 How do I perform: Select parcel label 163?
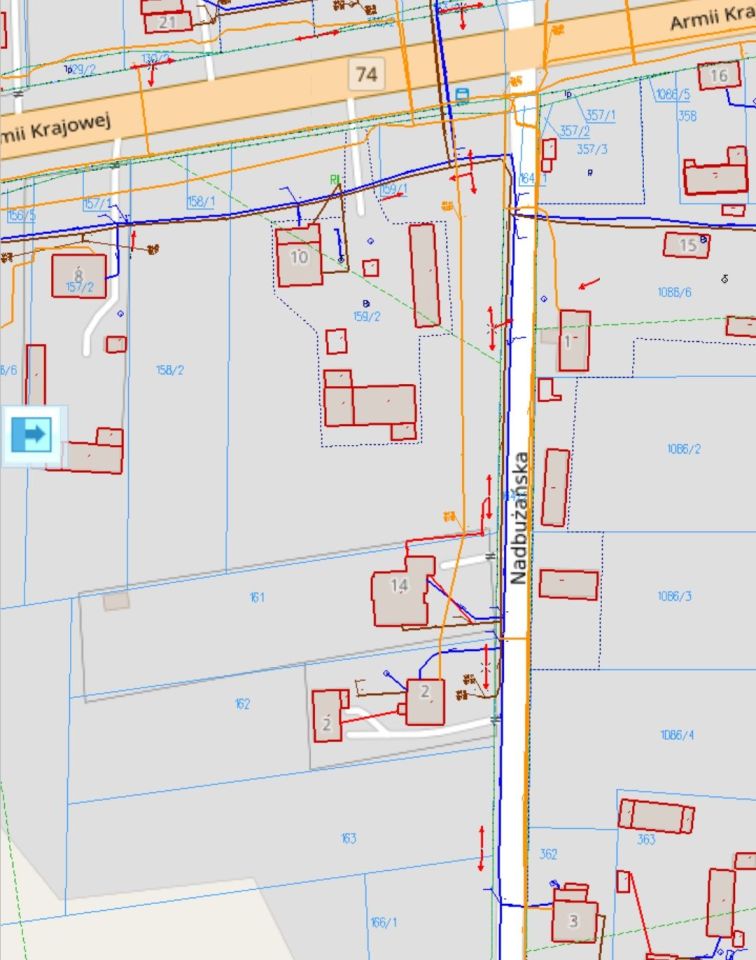click(348, 838)
